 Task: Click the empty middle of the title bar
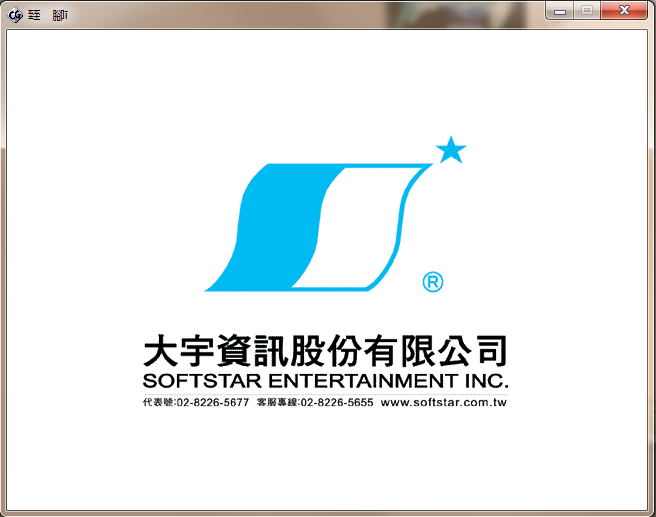point(300,14)
